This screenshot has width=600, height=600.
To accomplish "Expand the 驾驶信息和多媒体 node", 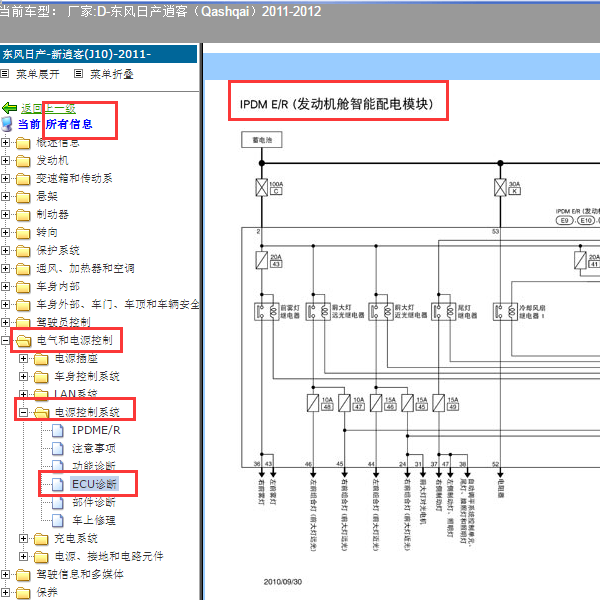I will [5, 574].
